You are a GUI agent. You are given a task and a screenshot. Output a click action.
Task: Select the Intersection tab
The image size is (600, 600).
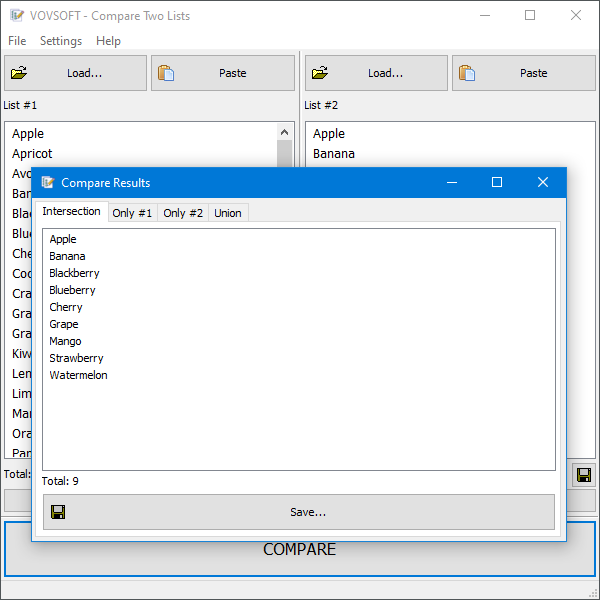71,212
